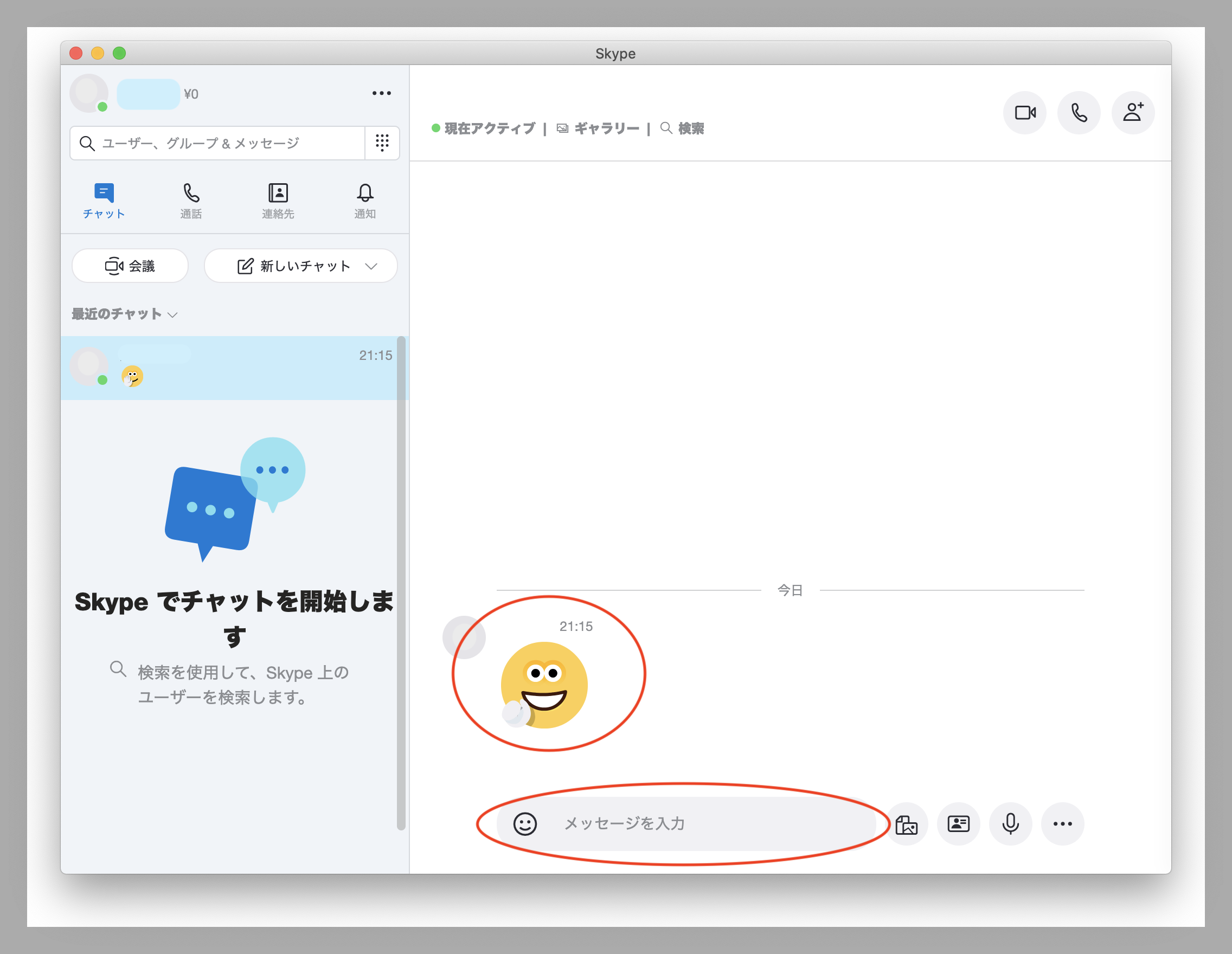This screenshot has width=1232, height=954.
Task: Click your profile avatar at the top left
Action: [88, 93]
